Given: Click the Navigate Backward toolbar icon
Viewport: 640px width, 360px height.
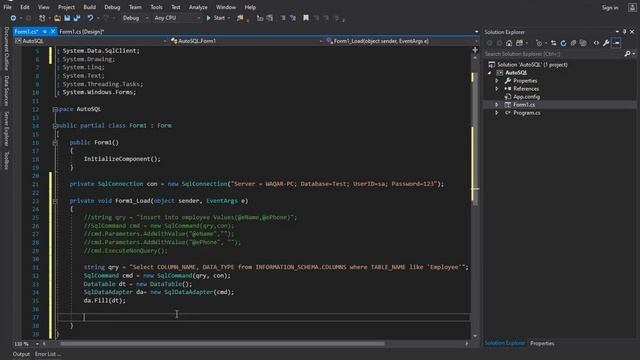Looking at the screenshot, I should click(13, 18).
